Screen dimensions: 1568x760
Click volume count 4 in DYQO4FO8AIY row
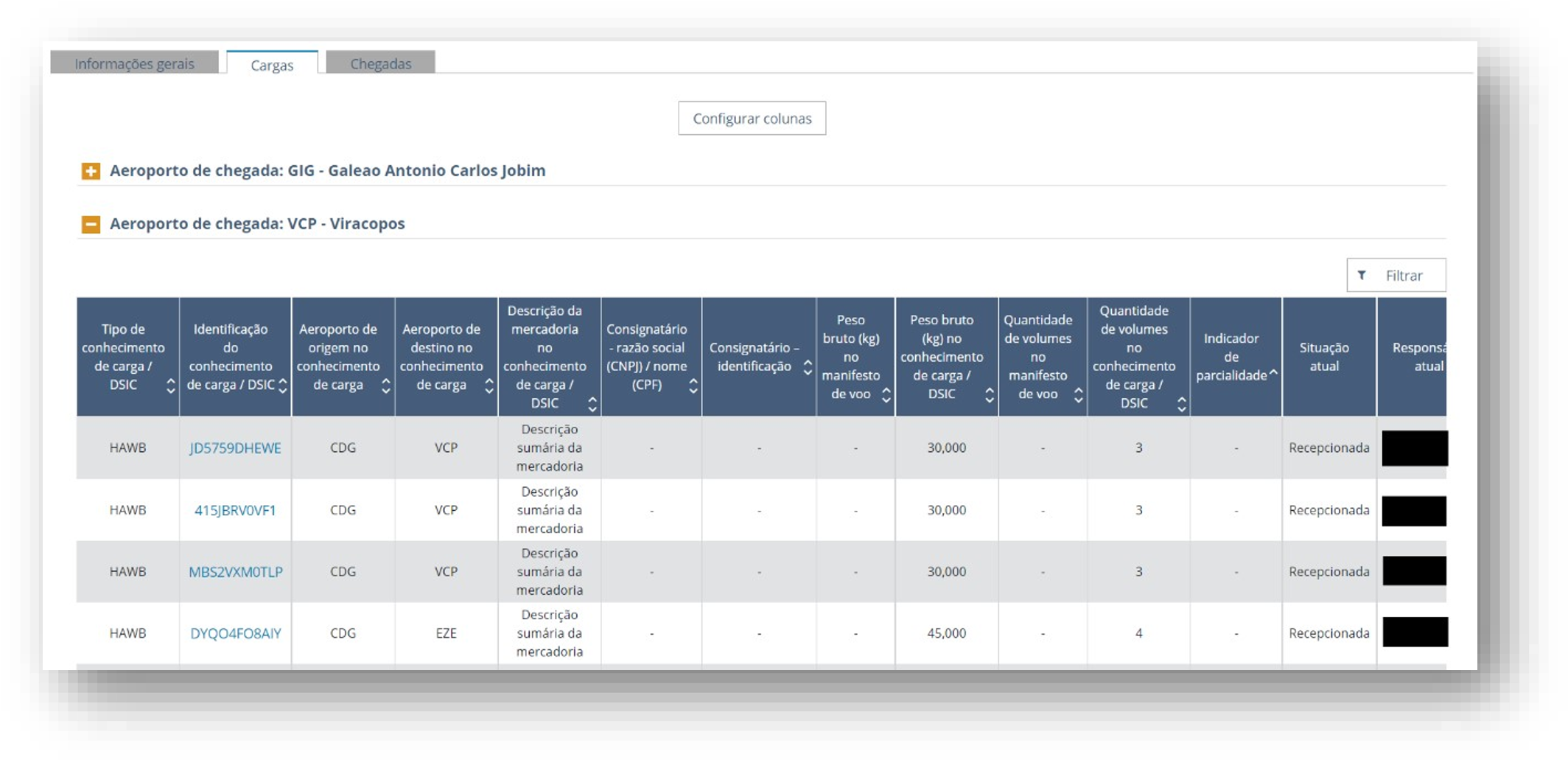click(1138, 633)
